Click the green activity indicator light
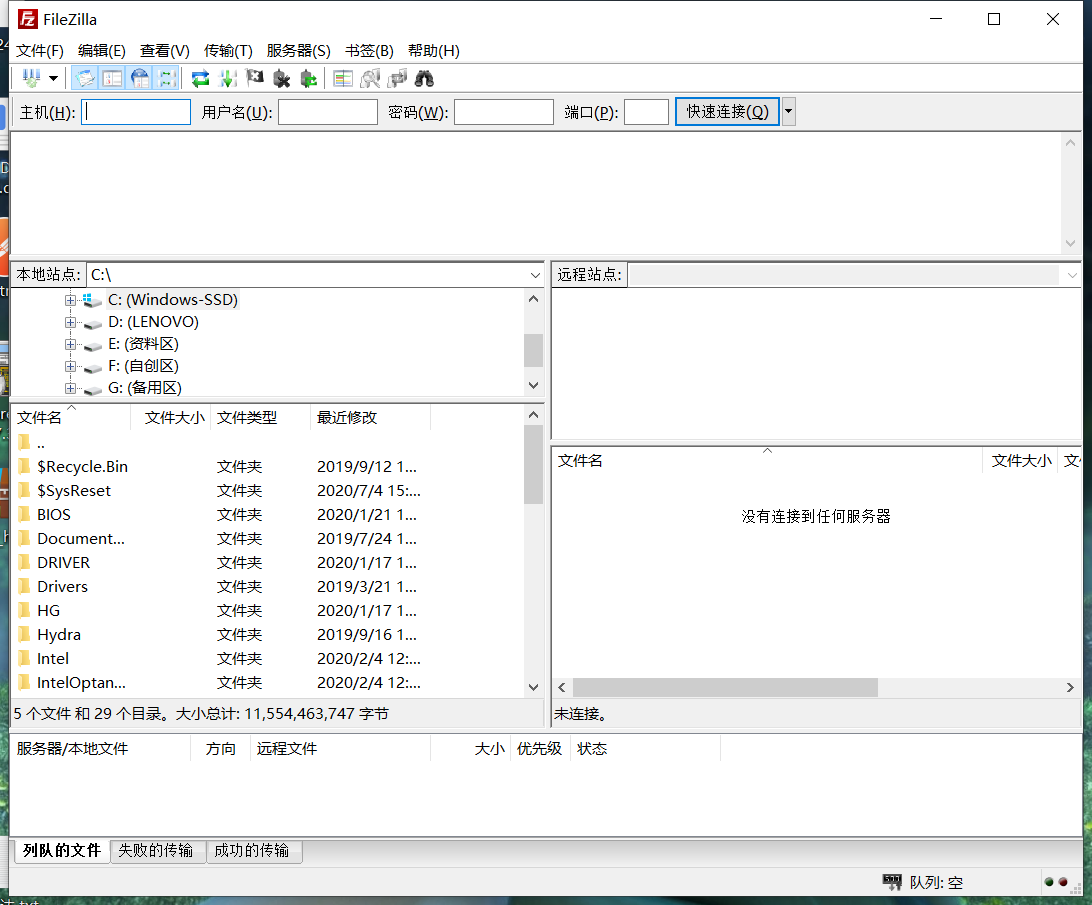 pyautogui.click(x=1049, y=882)
